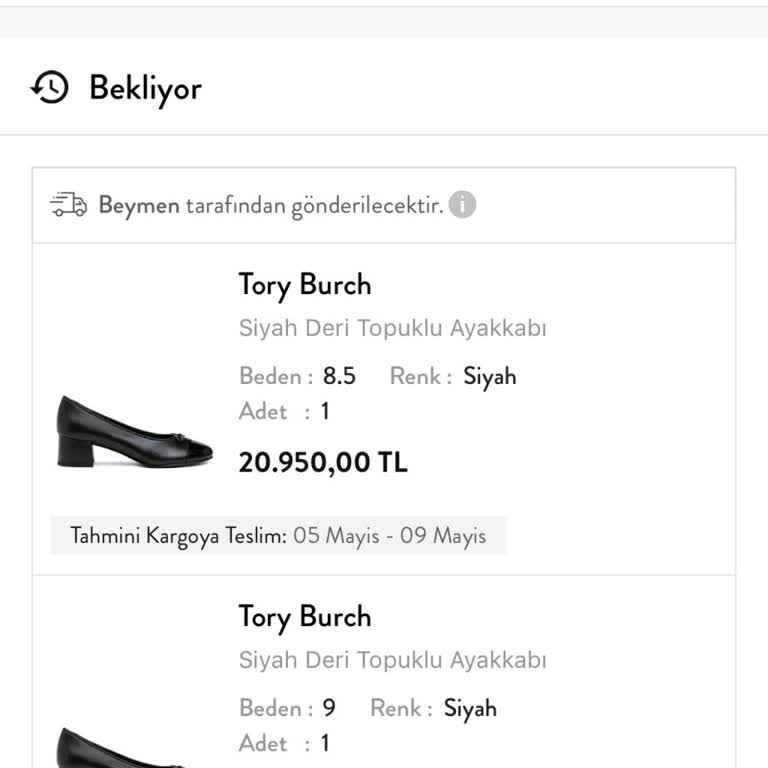
Task: Open Tory Burch brand of size 9 item
Action: [305, 617]
